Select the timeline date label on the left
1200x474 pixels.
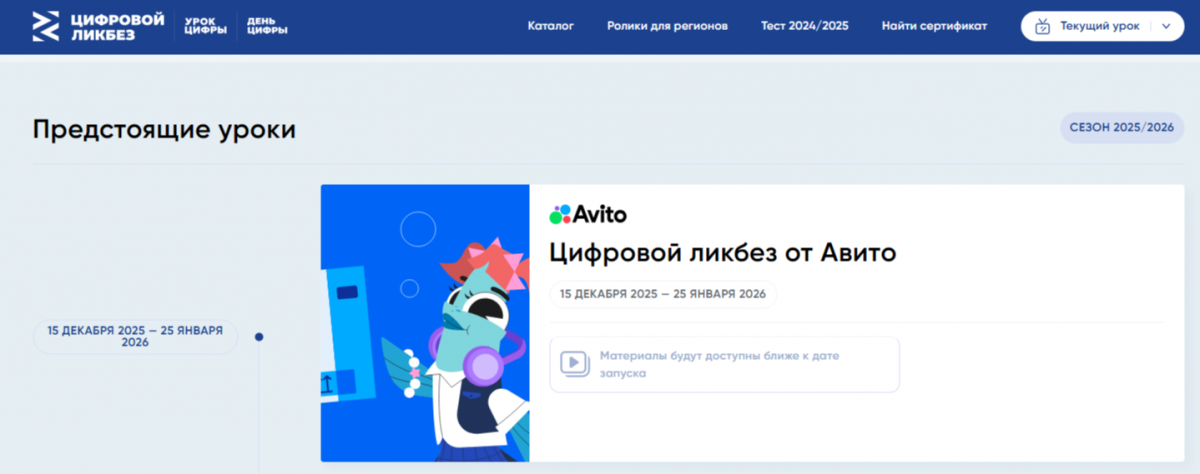click(x=135, y=336)
